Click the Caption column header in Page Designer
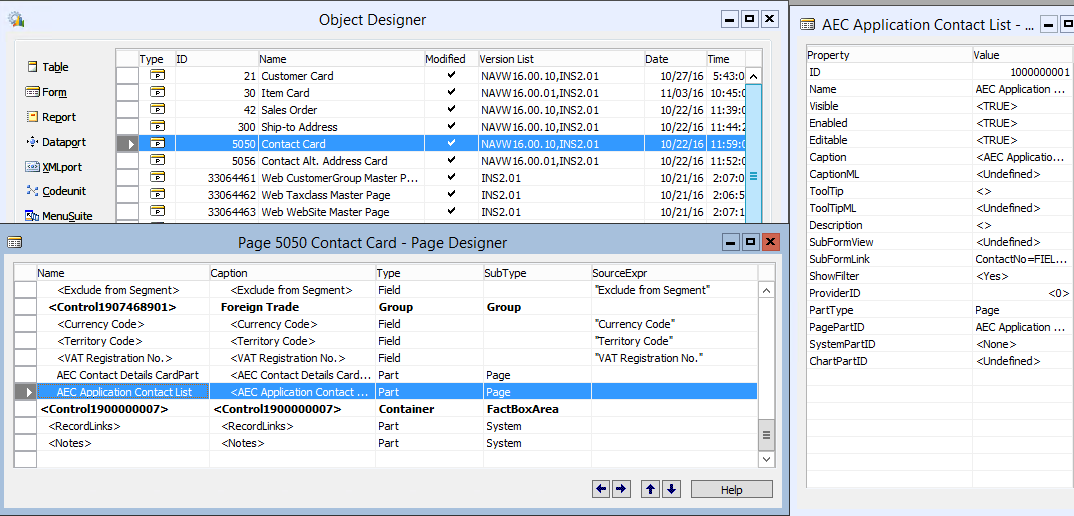Screen dimensions: 1074x516 tap(292, 273)
